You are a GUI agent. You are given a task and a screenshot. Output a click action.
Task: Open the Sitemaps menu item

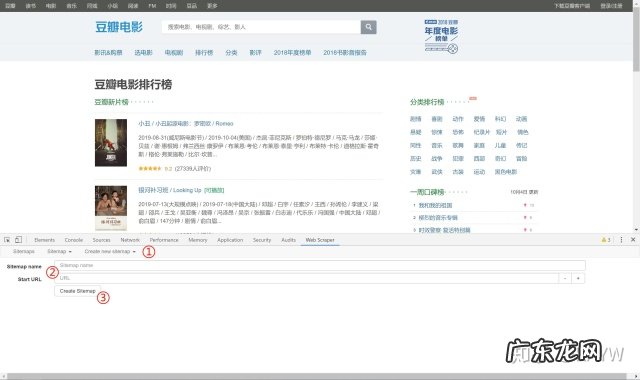tap(24, 251)
